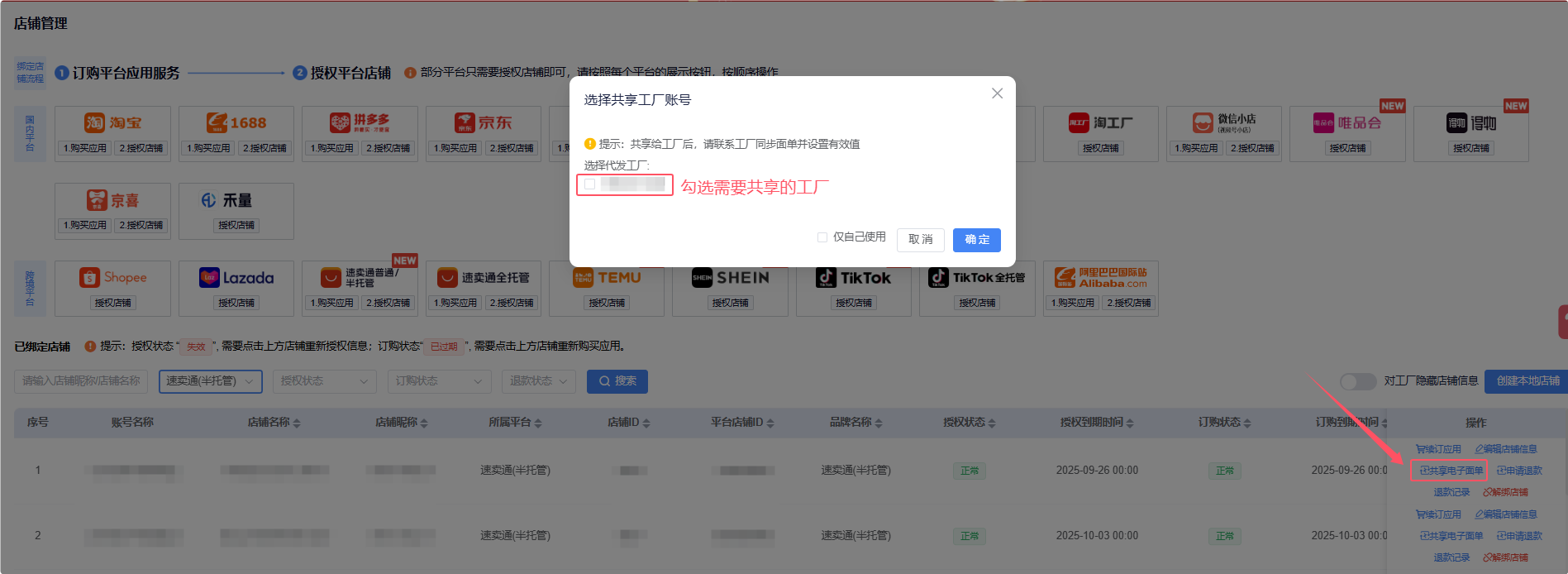
Task: Click the 速卖通普通/半托管 logo
Action: coord(360,278)
